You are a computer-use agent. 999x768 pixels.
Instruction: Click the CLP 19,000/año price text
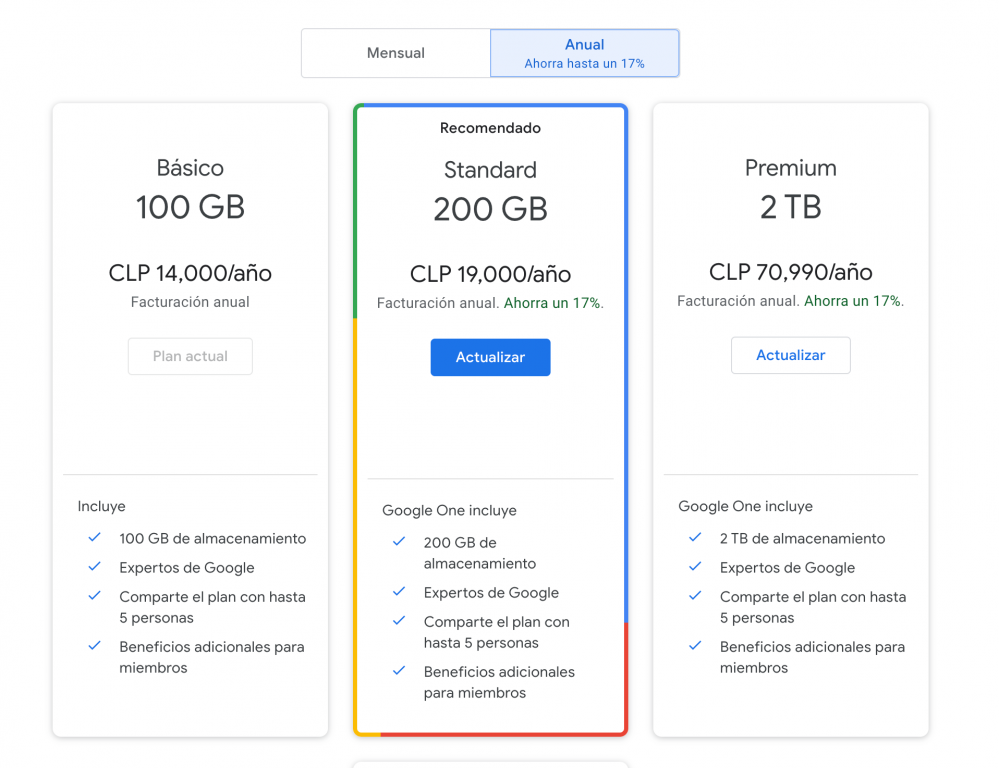tap(490, 274)
